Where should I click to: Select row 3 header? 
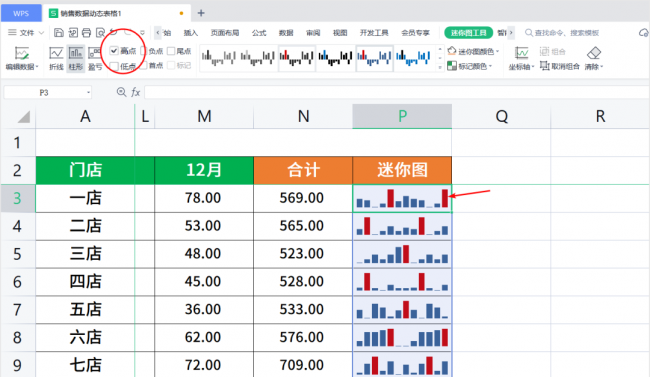(x=17, y=198)
